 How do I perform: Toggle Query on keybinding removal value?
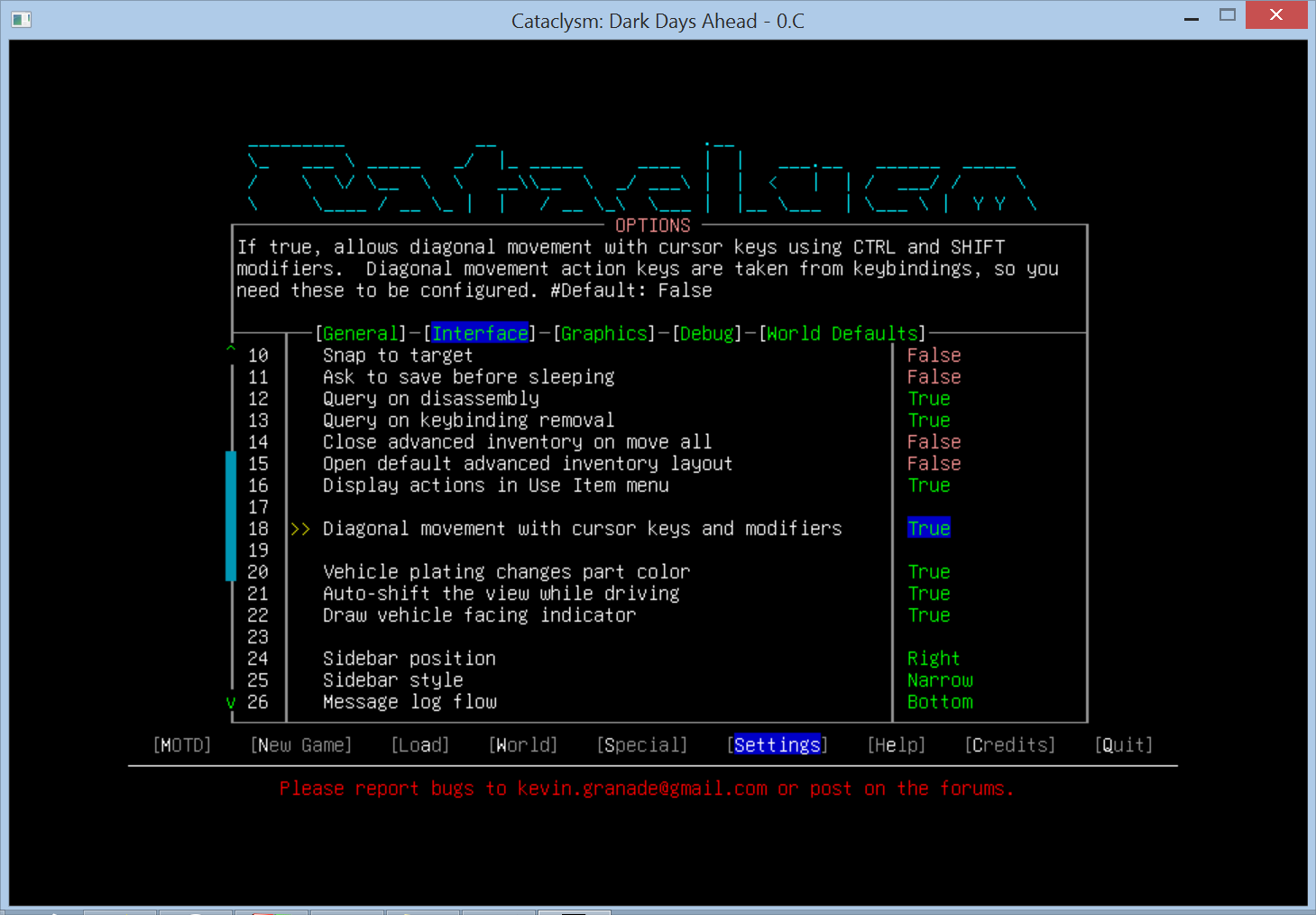[x=929, y=421]
